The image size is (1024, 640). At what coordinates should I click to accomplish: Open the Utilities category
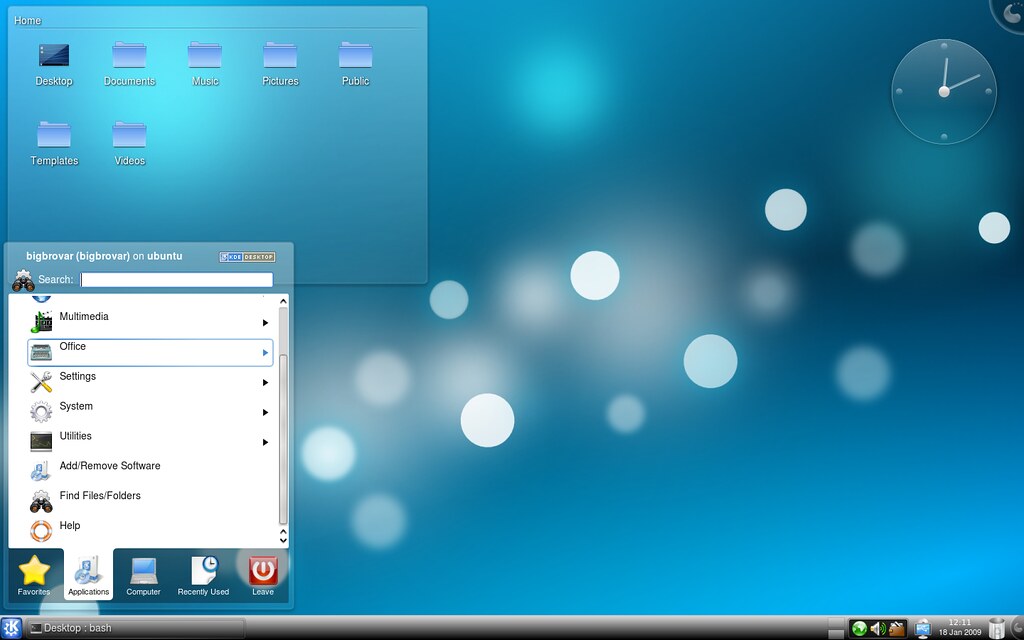tap(150, 441)
